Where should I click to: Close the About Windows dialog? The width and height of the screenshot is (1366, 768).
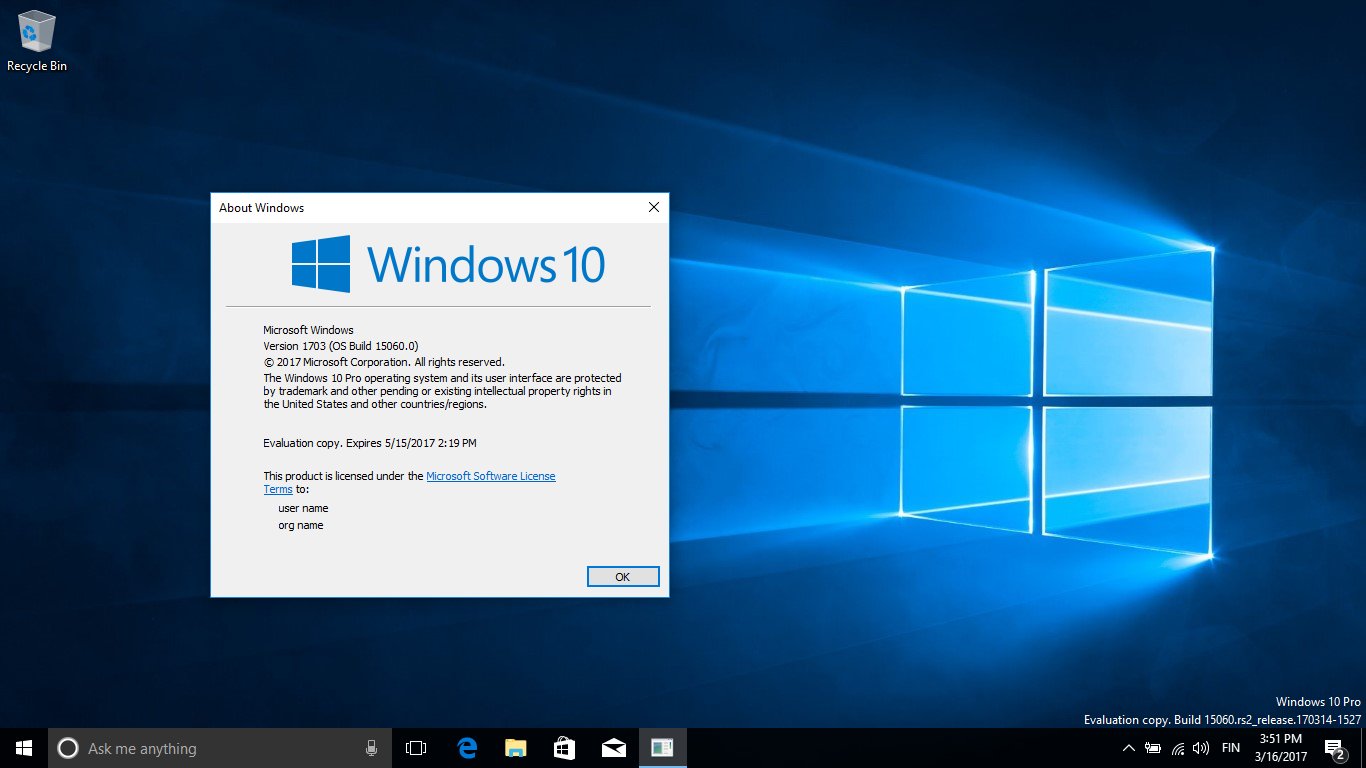tap(654, 207)
